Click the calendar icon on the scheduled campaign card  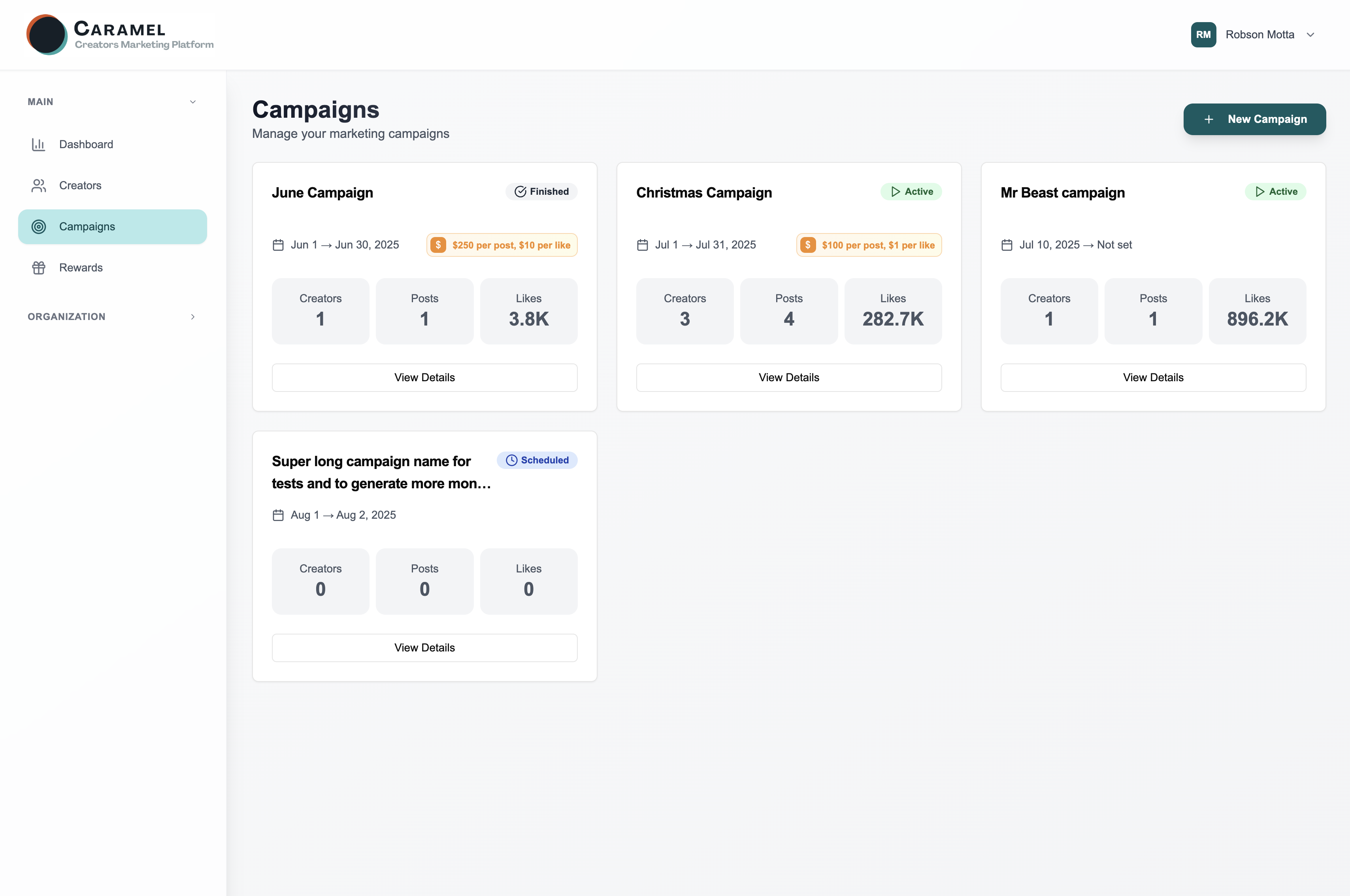(278, 514)
